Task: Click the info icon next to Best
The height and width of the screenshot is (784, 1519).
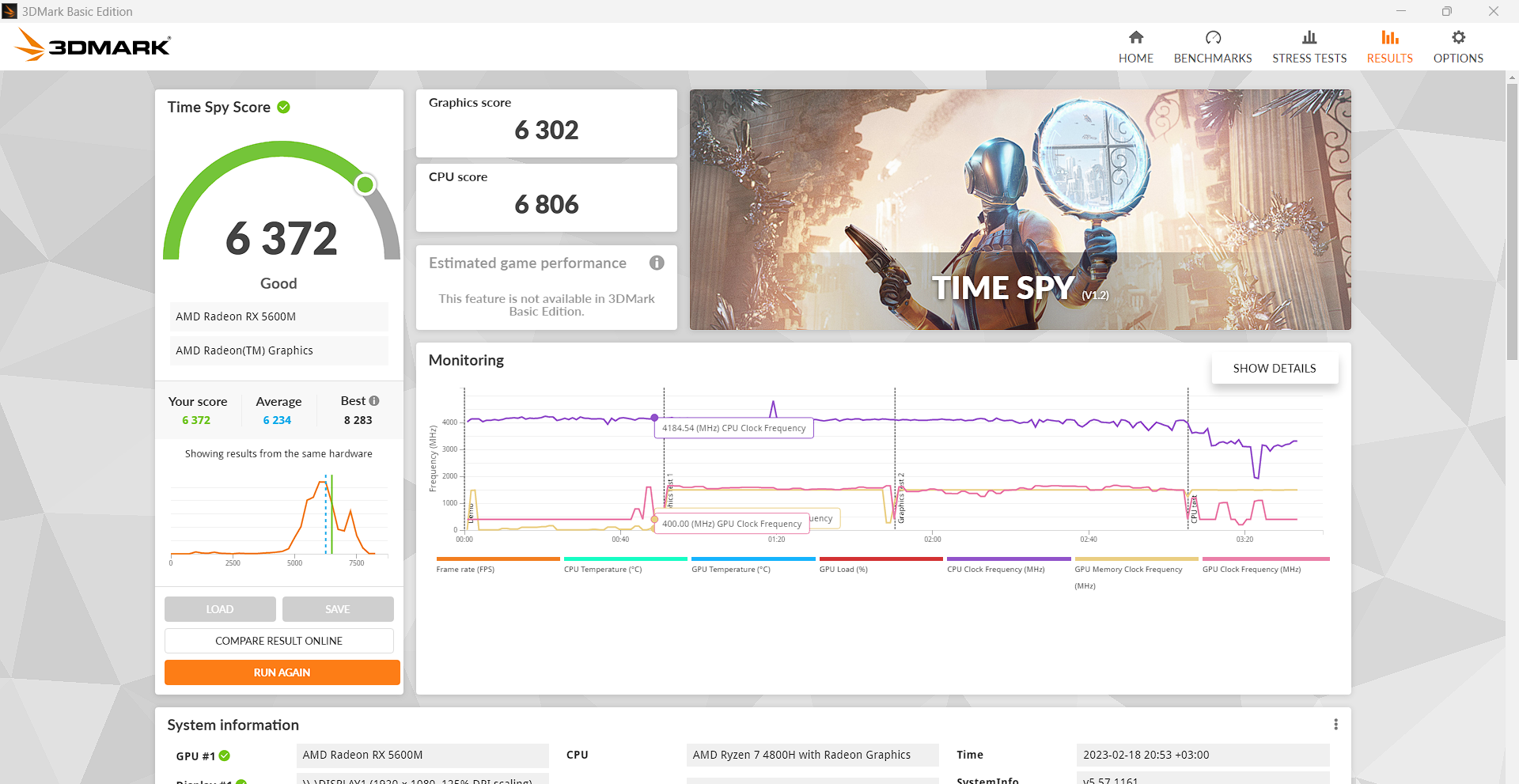Action: click(x=374, y=401)
